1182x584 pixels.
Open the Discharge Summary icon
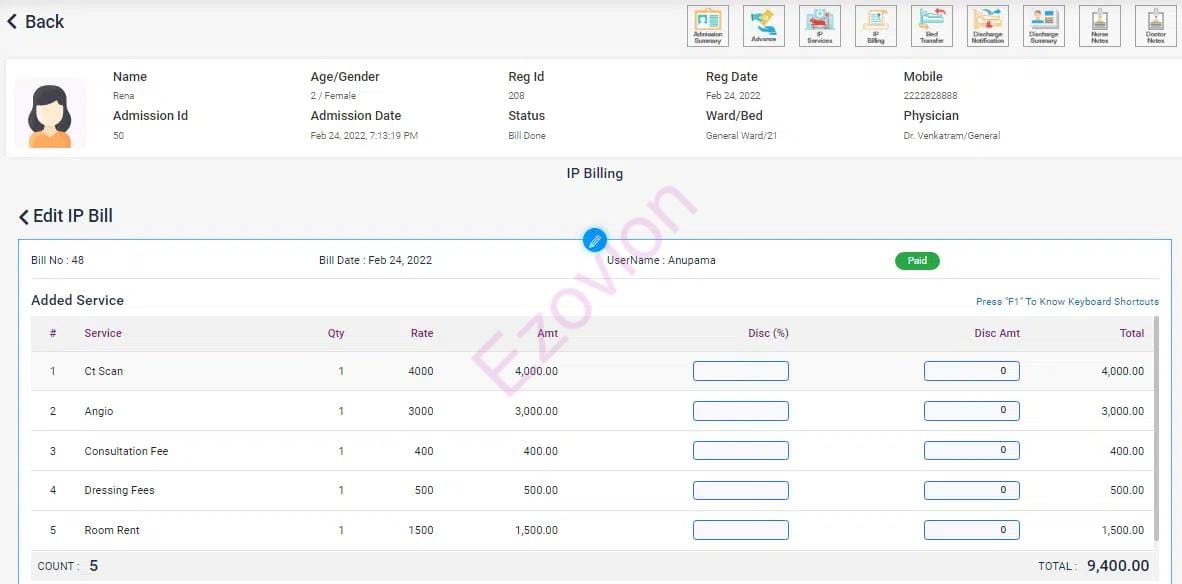[x=1044, y=26]
